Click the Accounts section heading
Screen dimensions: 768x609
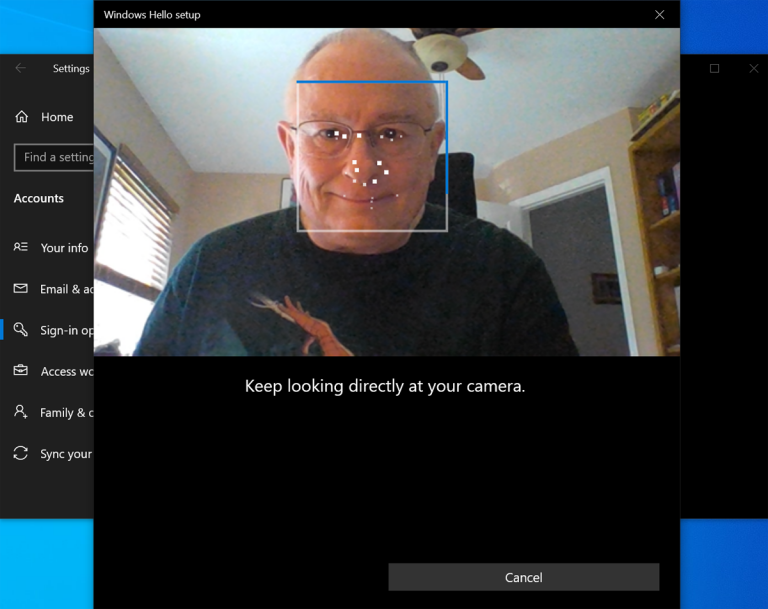pyautogui.click(x=39, y=198)
